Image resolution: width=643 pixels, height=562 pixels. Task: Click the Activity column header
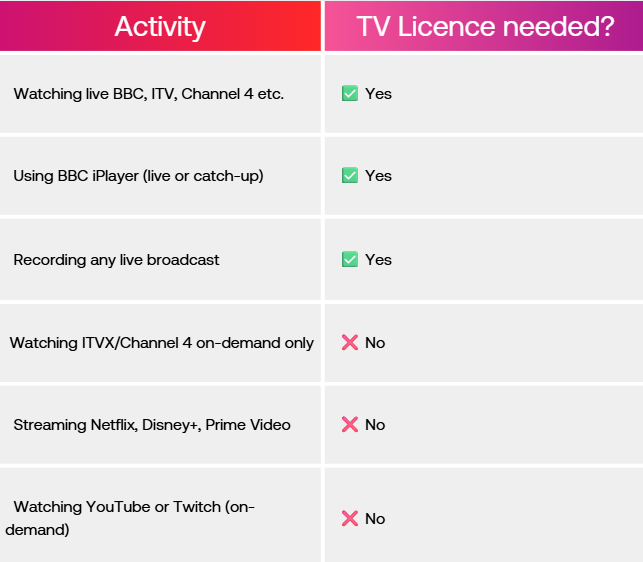[160, 26]
